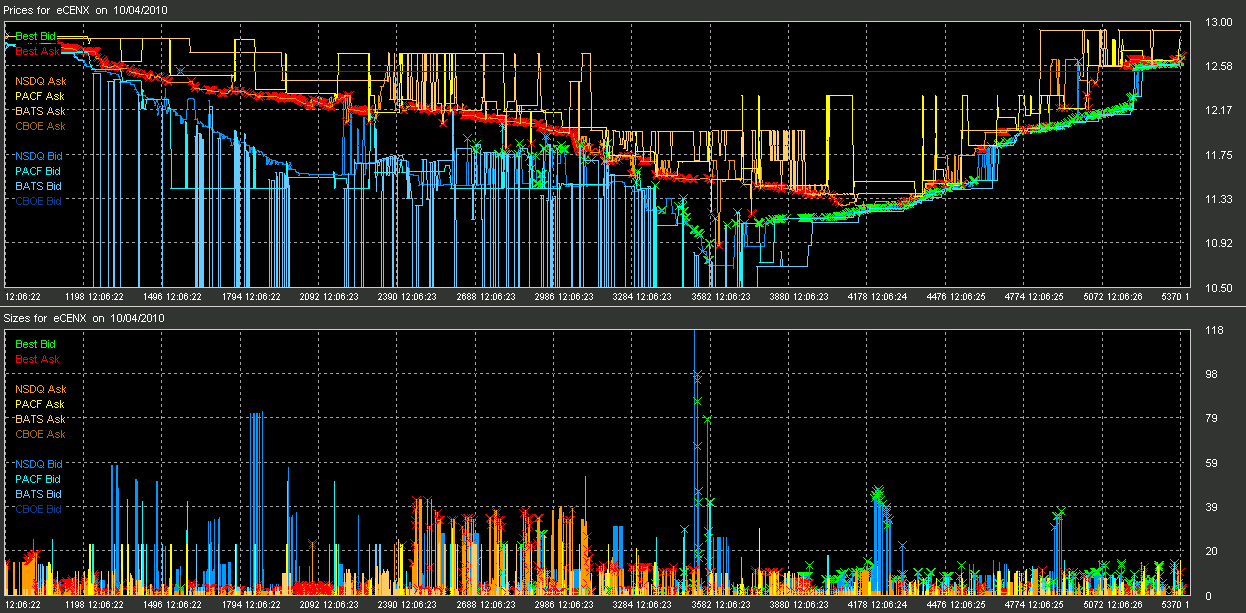The height and width of the screenshot is (613, 1246).
Task: Select NSDQ Bid legend label in Sizes chart
Action: [x=39, y=464]
